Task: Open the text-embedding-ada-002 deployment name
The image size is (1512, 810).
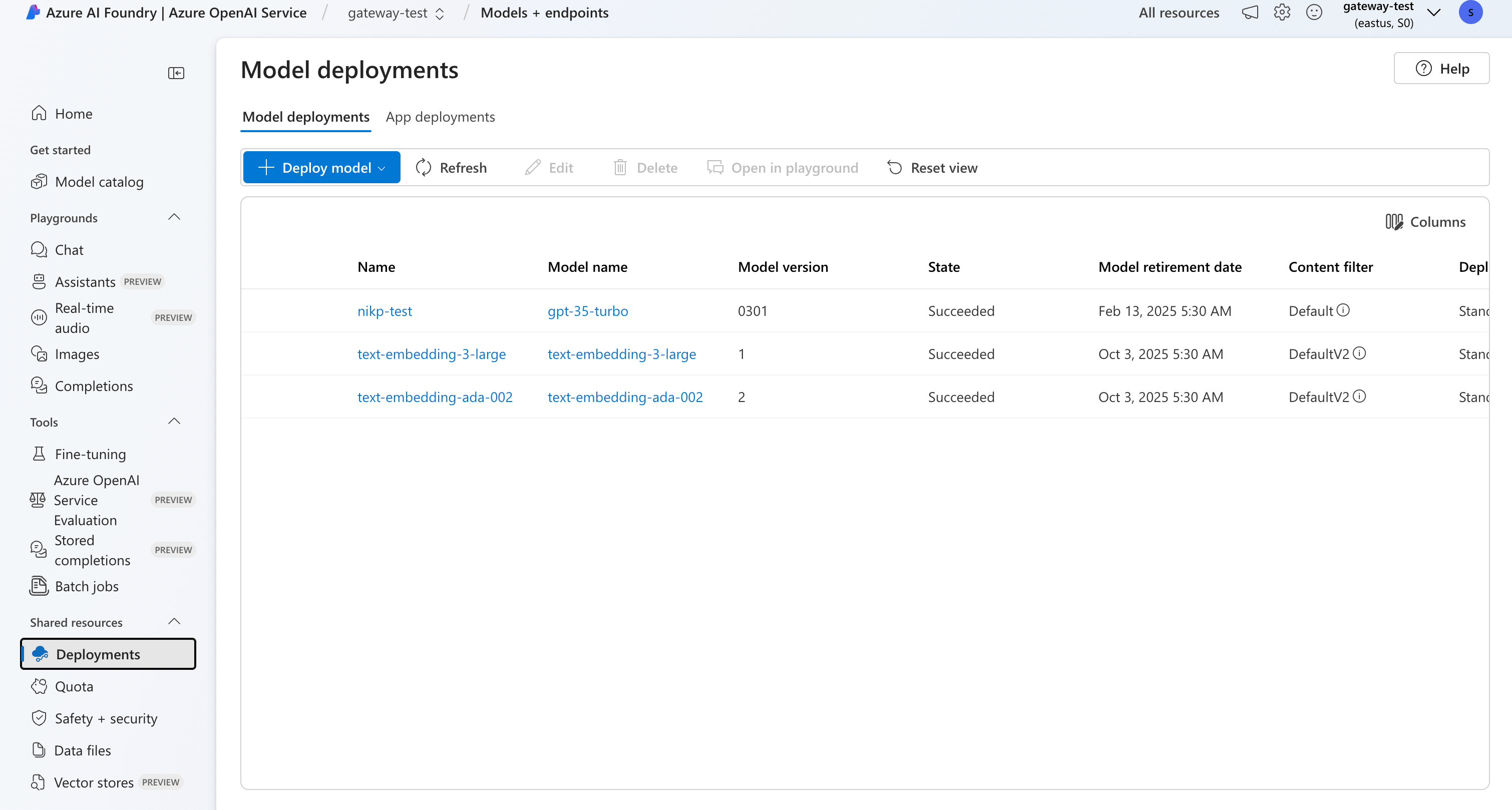Action: [x=435, y=397]
